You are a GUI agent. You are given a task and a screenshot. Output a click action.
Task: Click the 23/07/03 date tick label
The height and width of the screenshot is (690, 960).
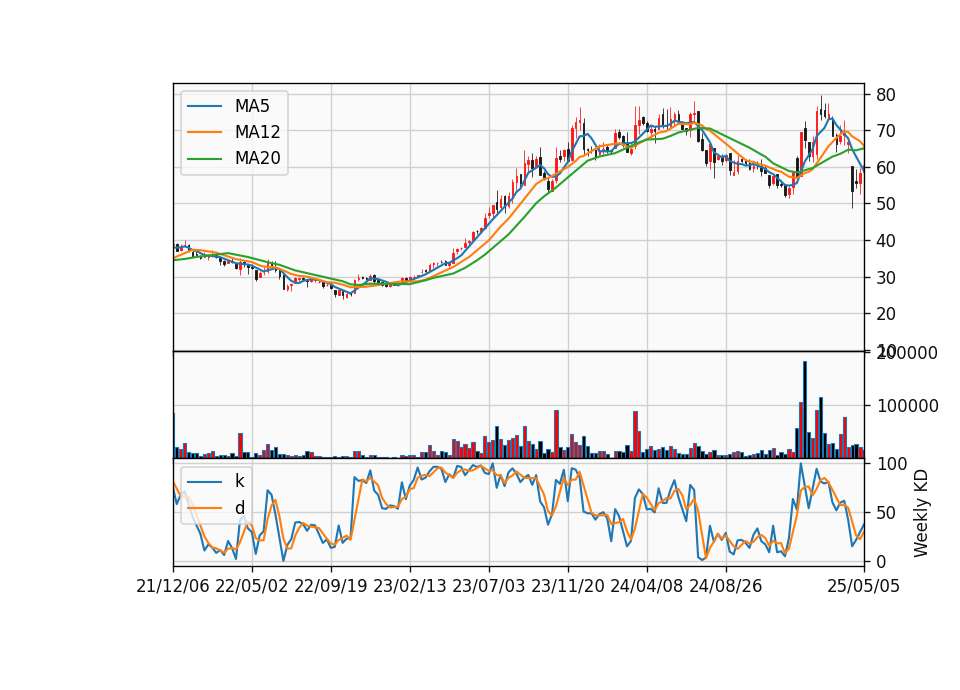[x=489, y=587]
